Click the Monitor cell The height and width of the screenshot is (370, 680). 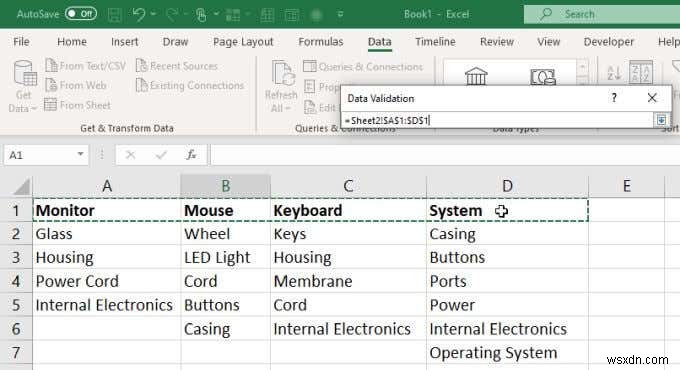[x=107, y=210]
